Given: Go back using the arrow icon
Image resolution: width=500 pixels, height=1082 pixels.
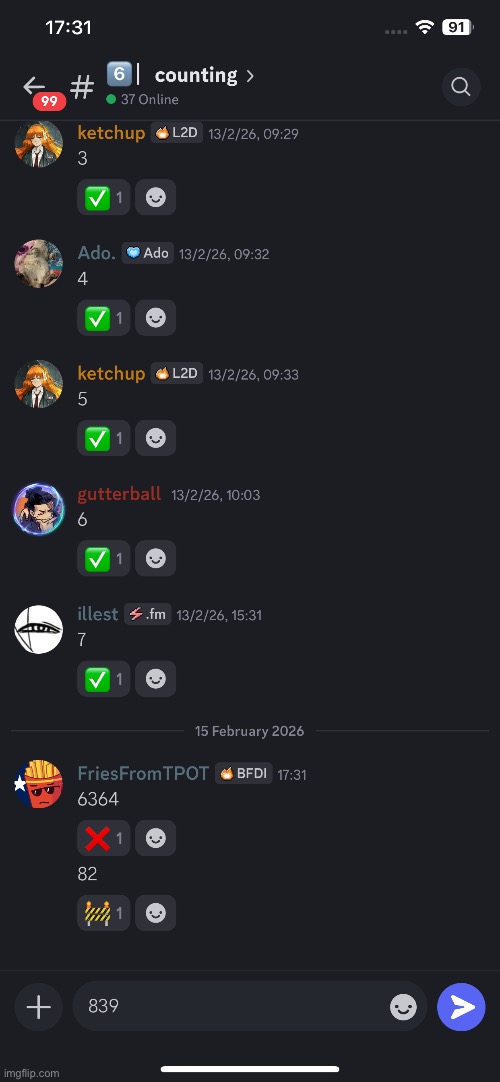Looking at the screenshot, I should coord(34,86).
